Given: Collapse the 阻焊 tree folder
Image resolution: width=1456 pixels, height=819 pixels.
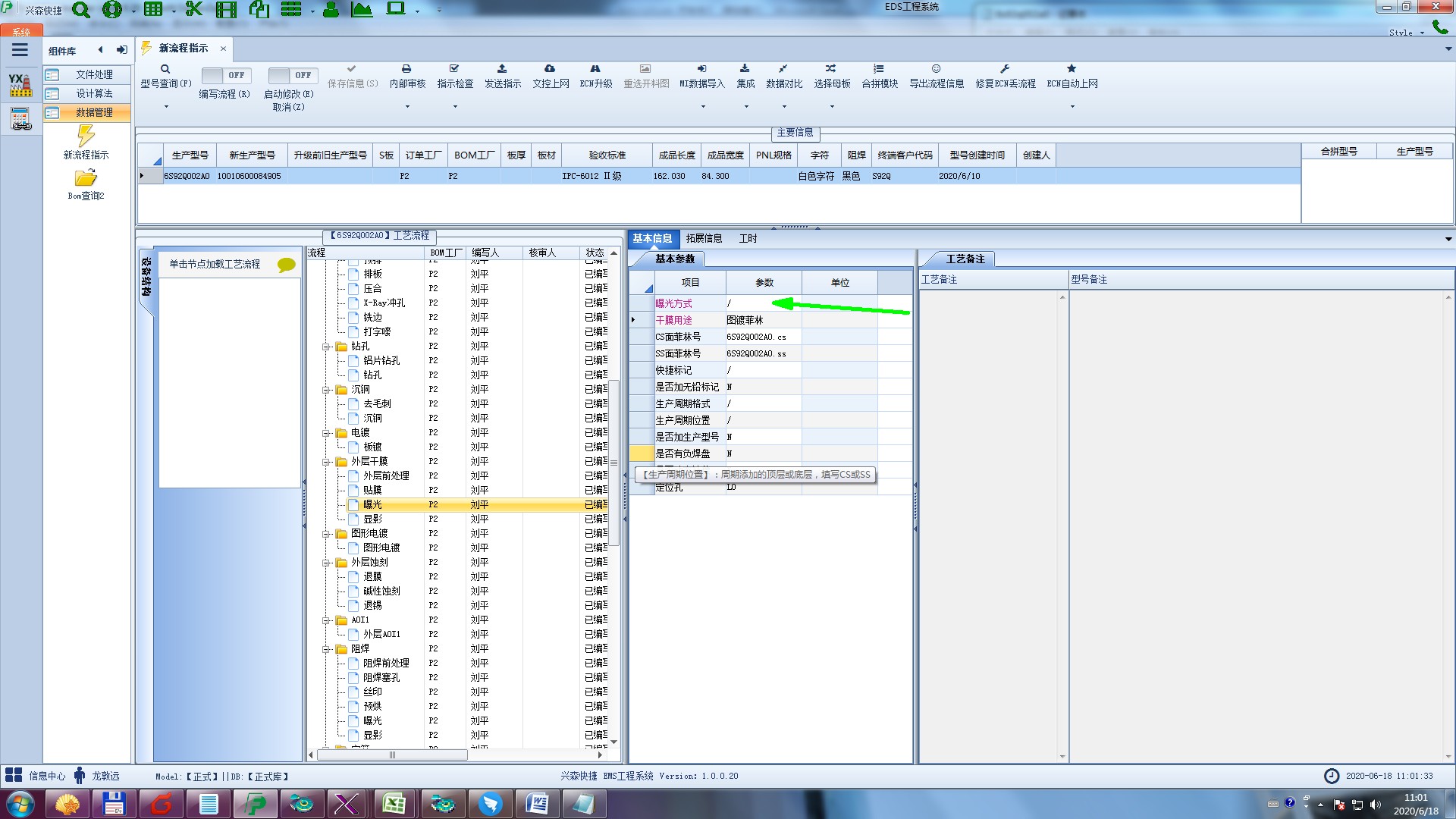Looking at the screenshot, I should click(326, 649).
